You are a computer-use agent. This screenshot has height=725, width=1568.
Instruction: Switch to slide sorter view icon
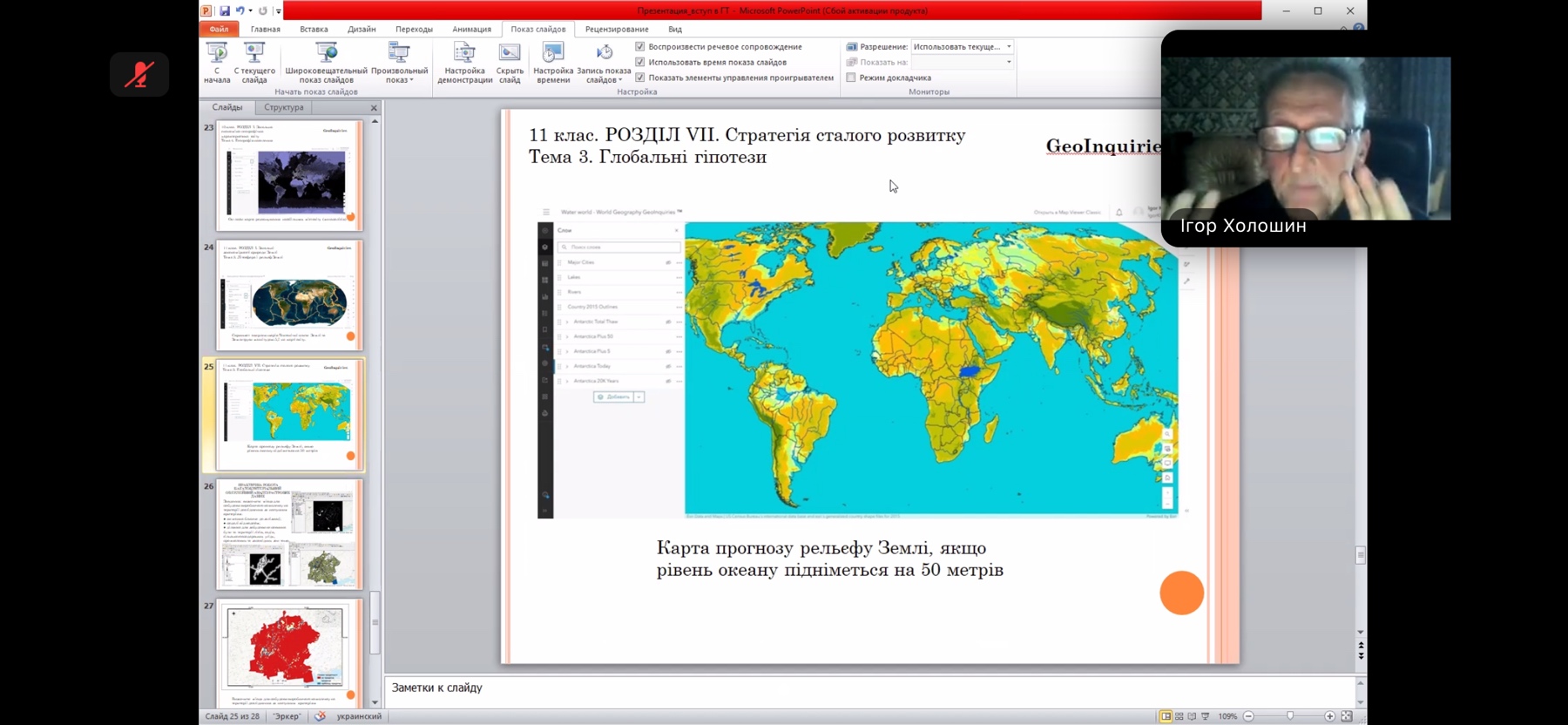tap(1179, 716)
